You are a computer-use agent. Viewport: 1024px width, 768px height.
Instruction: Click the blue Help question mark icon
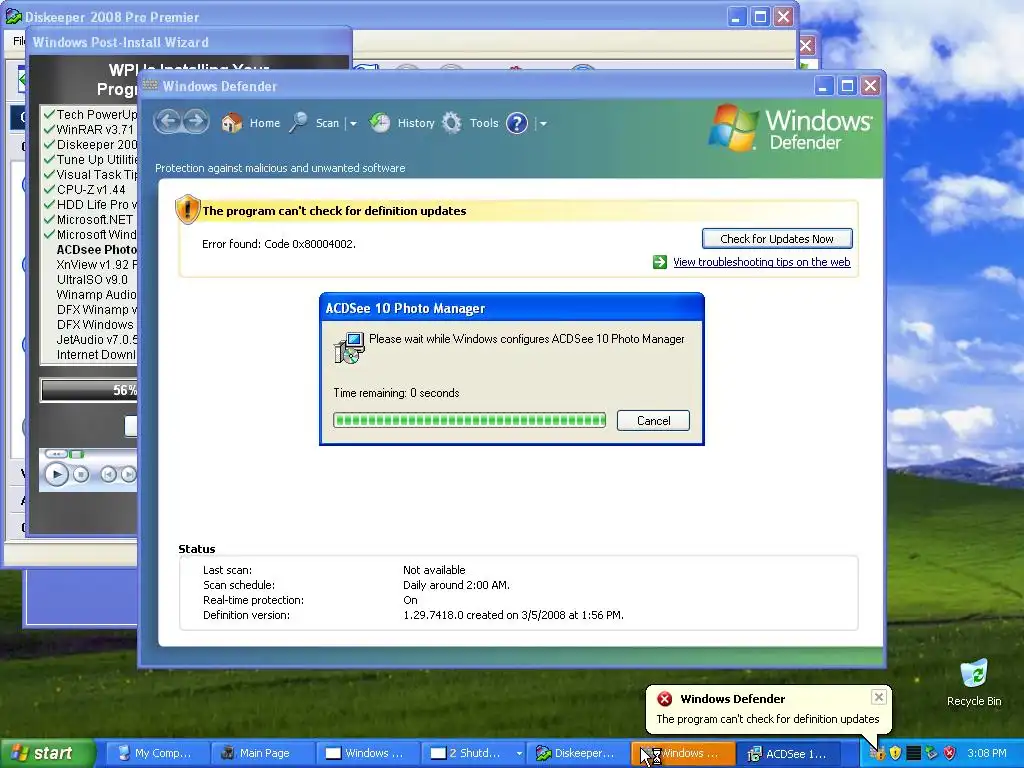[x=517, y=123]
